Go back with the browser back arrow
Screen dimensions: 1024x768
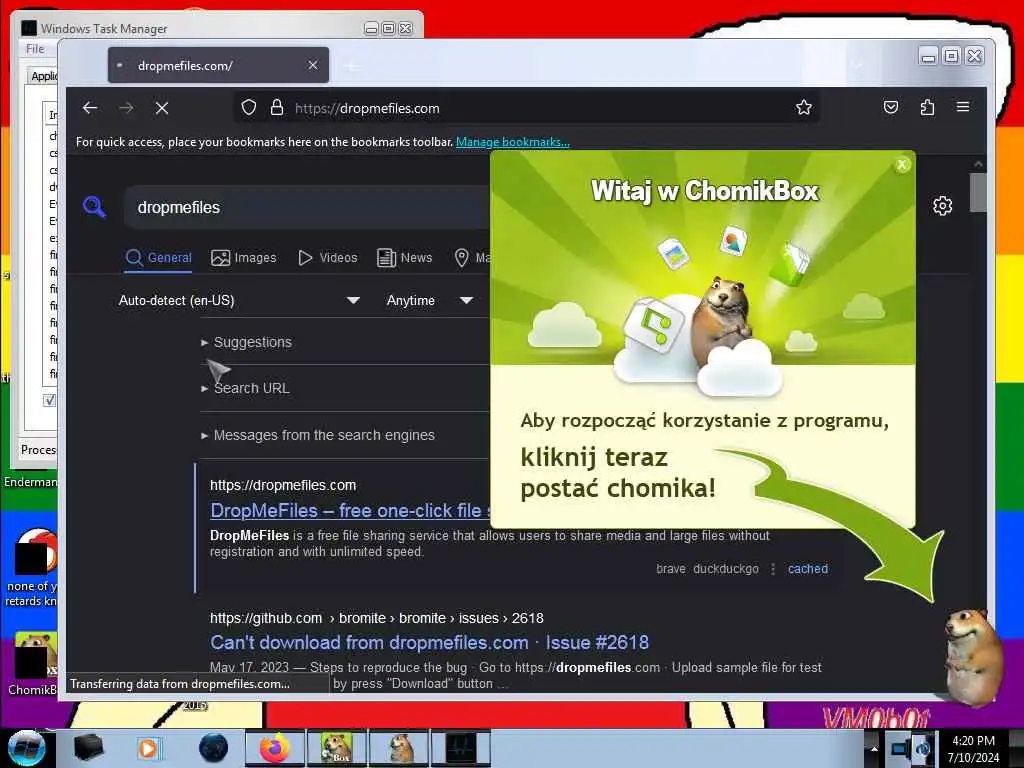point(90,108)
